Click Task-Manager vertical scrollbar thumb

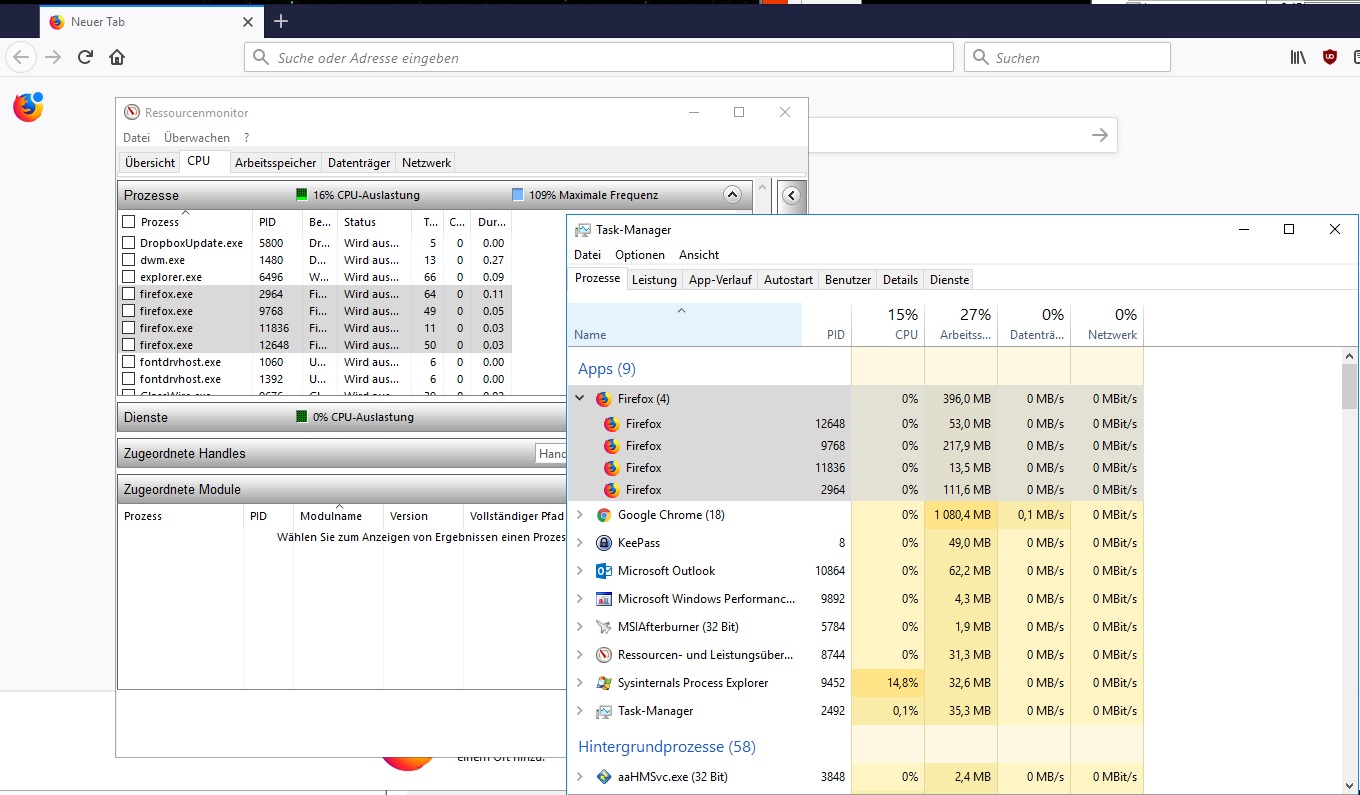pos(1350,386)
